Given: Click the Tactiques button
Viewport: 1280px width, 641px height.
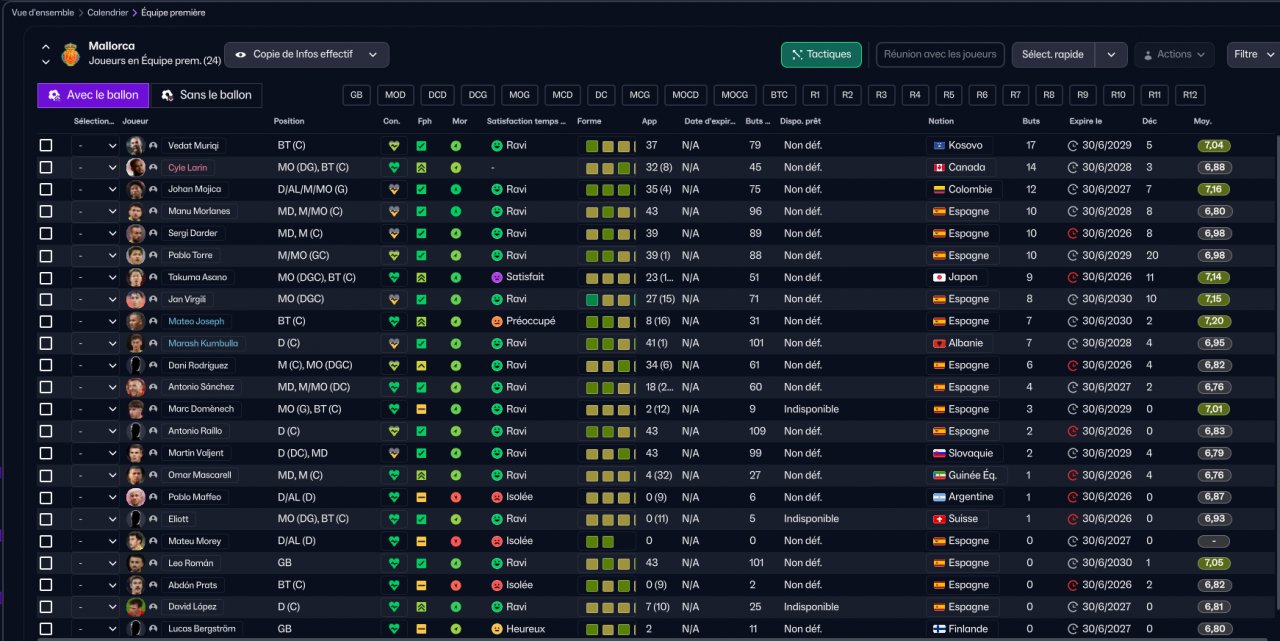Looking at the screenshot, I should [821, 55].
